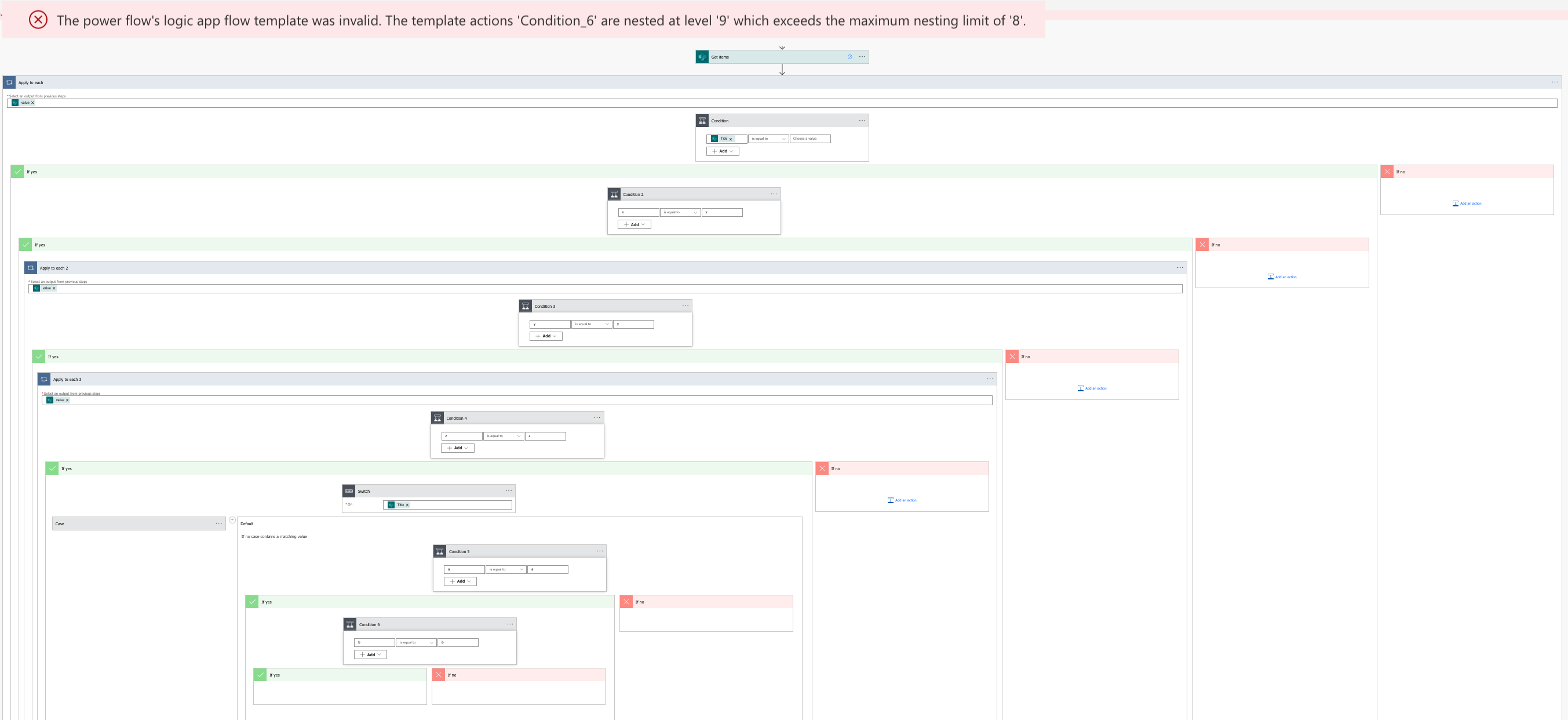The height and width of the screenshot is (720, 1568).
Task: Click the loop icon of Apply to each 3
Action: [44, 380]
